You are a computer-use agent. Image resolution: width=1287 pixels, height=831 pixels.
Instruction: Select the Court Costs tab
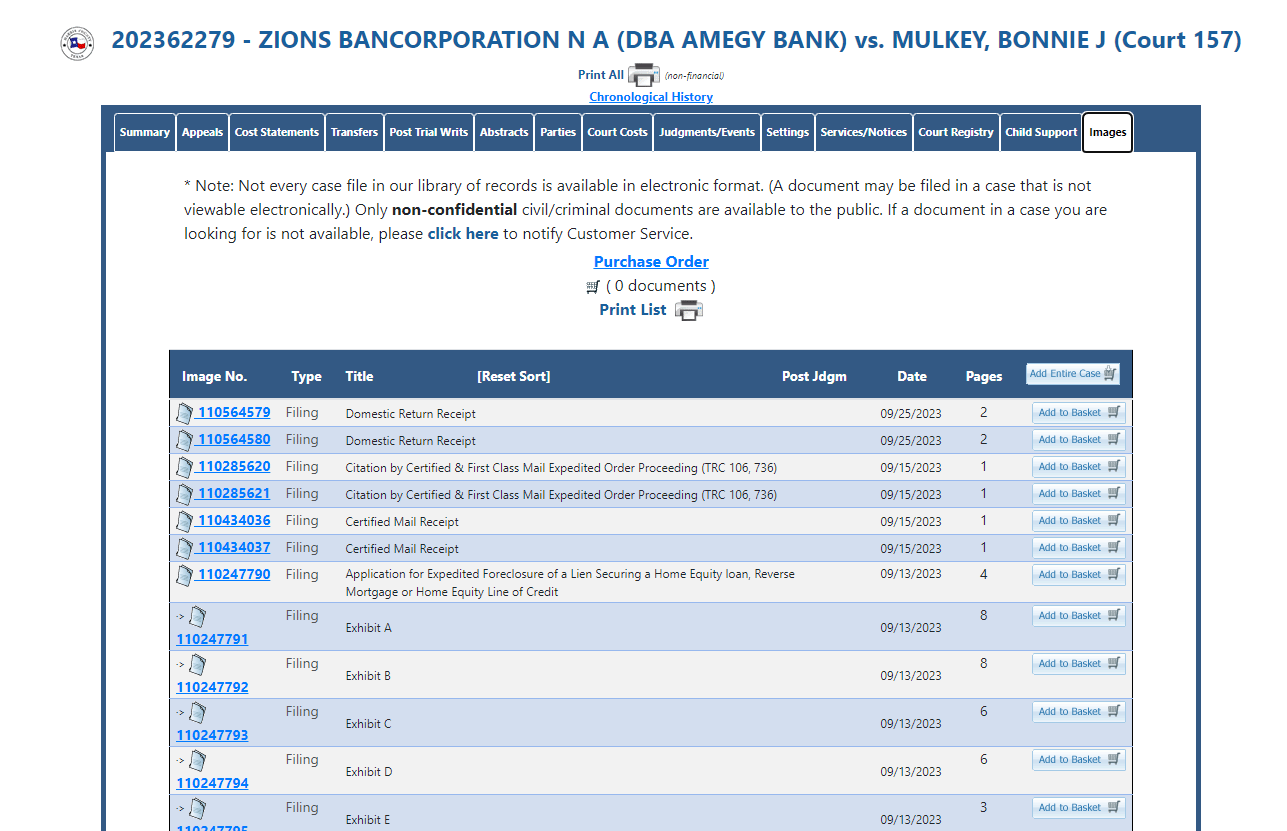pos(618,132)
